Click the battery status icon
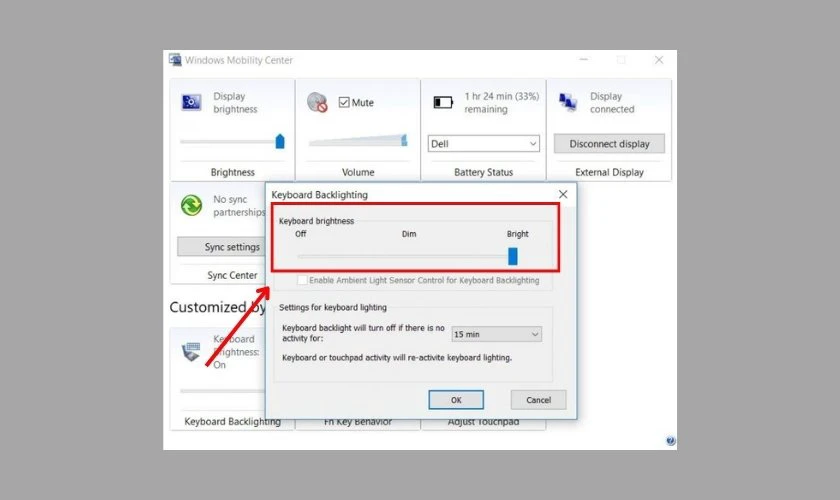Viewport: 840px width, 500px height. [443, 102]
